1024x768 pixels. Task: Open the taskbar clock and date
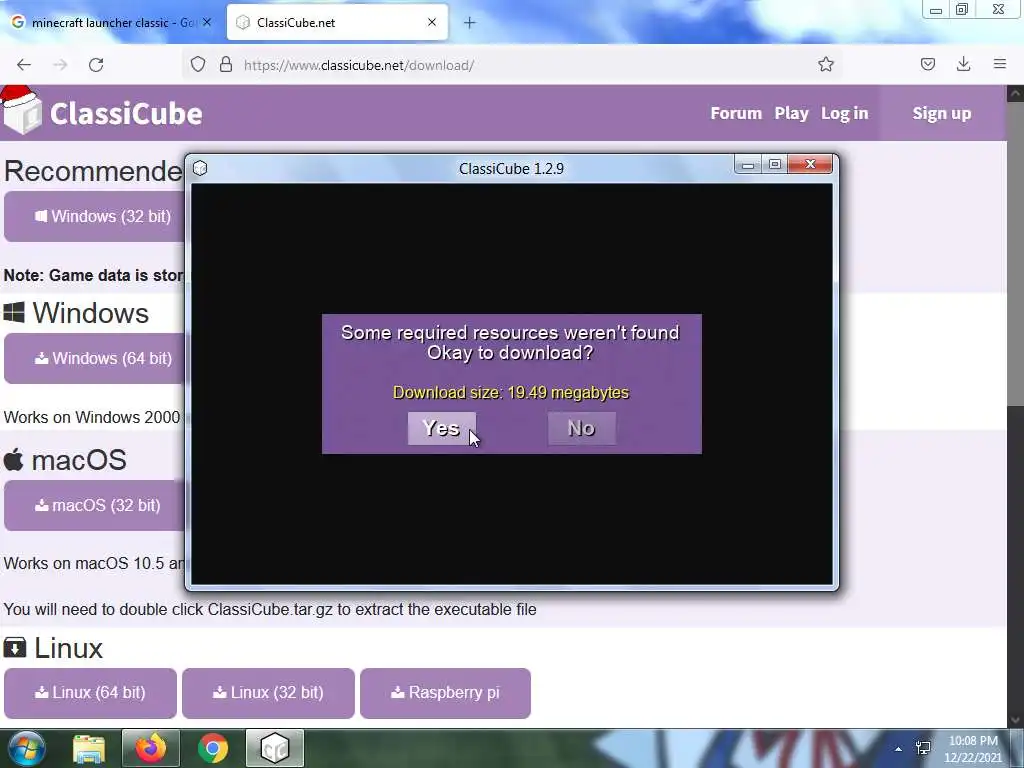pos(973,749)
